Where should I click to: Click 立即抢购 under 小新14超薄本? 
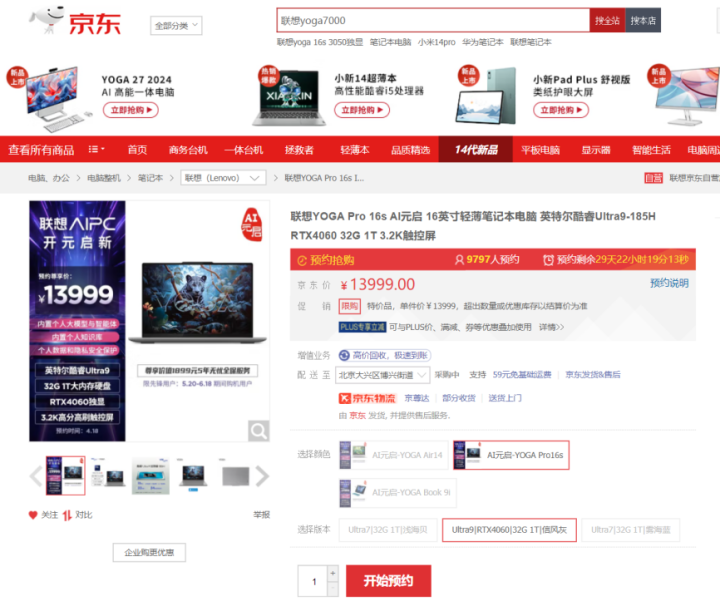(362, 110)
